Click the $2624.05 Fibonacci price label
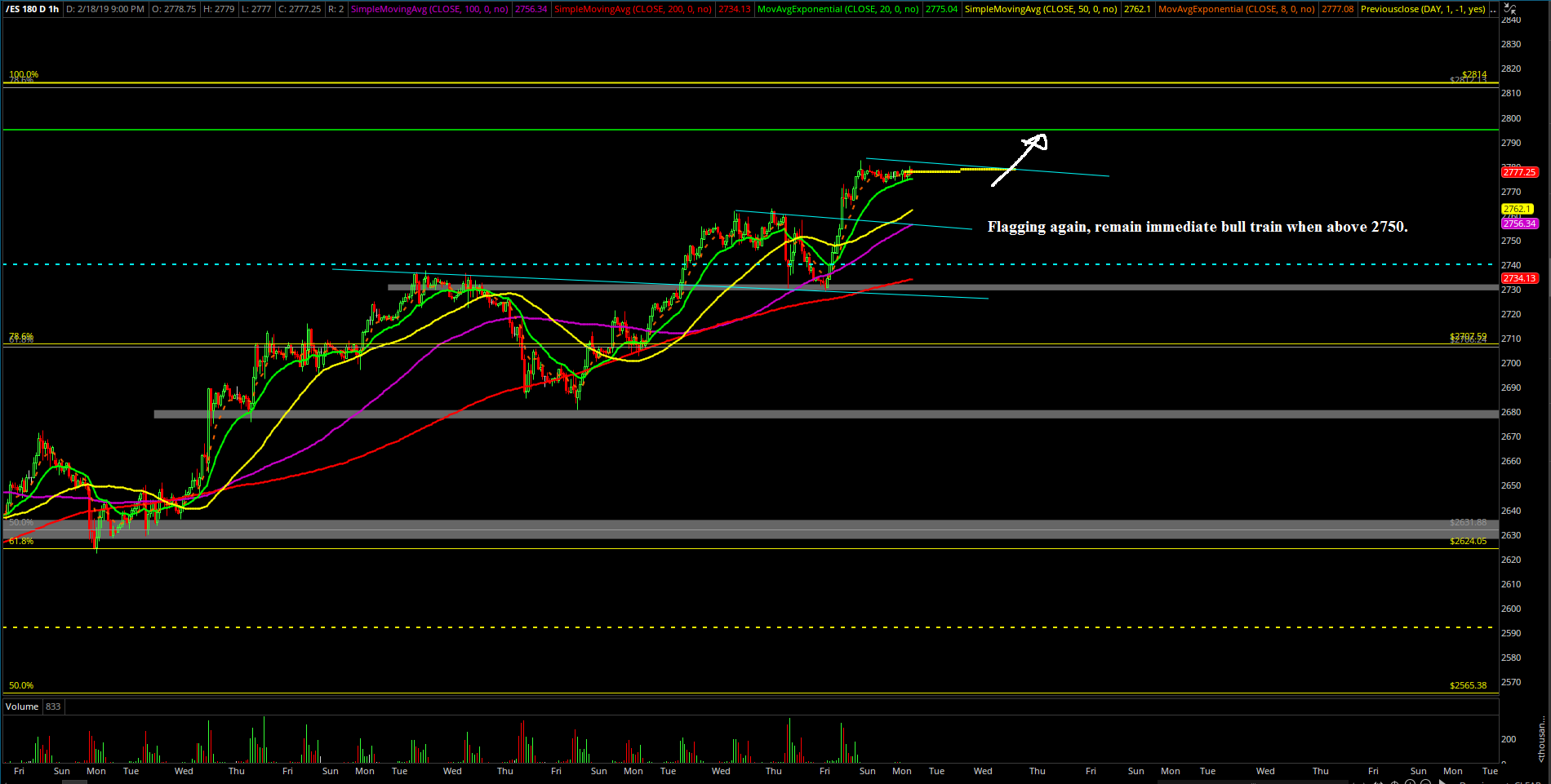The height and width of the screenshot is (784, 1551). point(1468,541)
